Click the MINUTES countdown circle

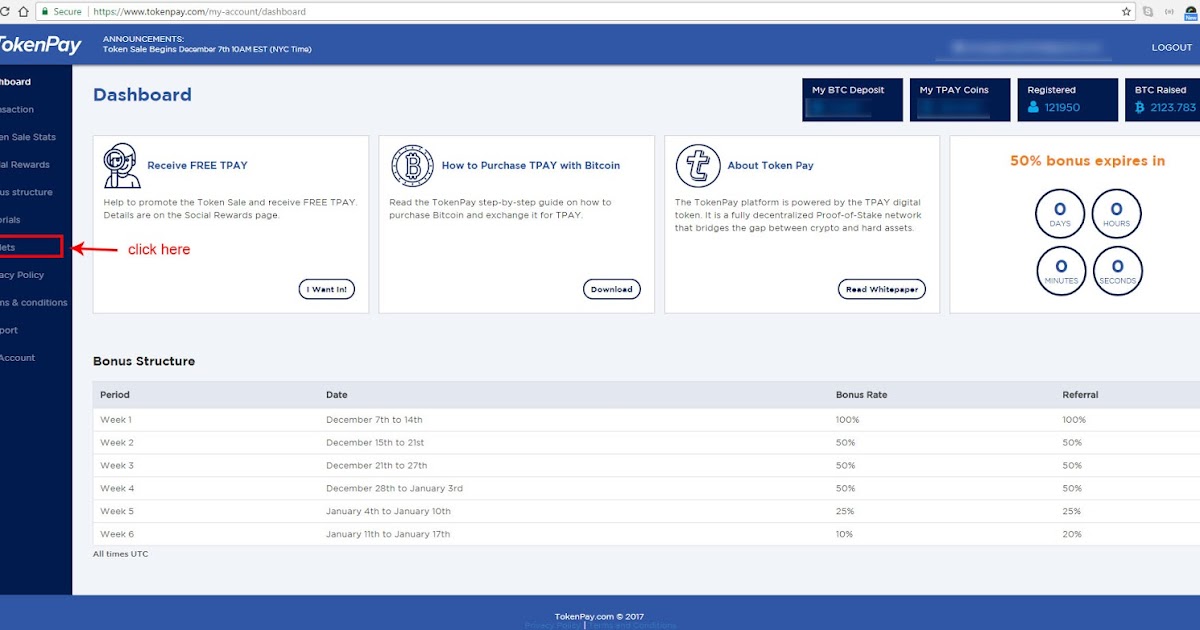[x=1060, y=270]
